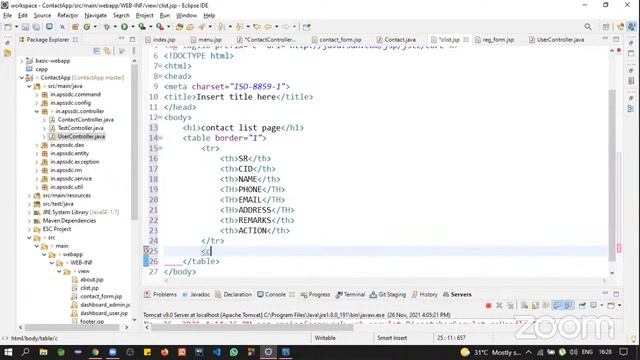Screen dimensions: 640x360
Task: Click the search magnifier icon at top right
Action: tap(588, 27)
